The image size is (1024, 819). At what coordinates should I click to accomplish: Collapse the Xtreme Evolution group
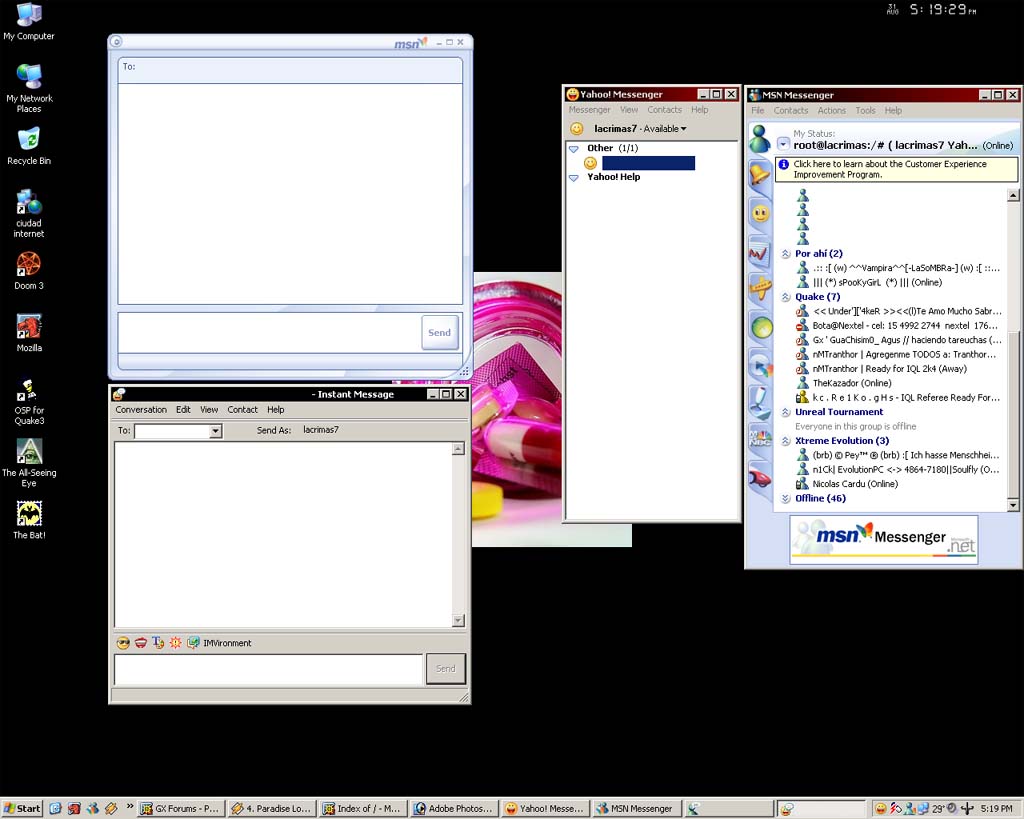(x=786, y=441)
